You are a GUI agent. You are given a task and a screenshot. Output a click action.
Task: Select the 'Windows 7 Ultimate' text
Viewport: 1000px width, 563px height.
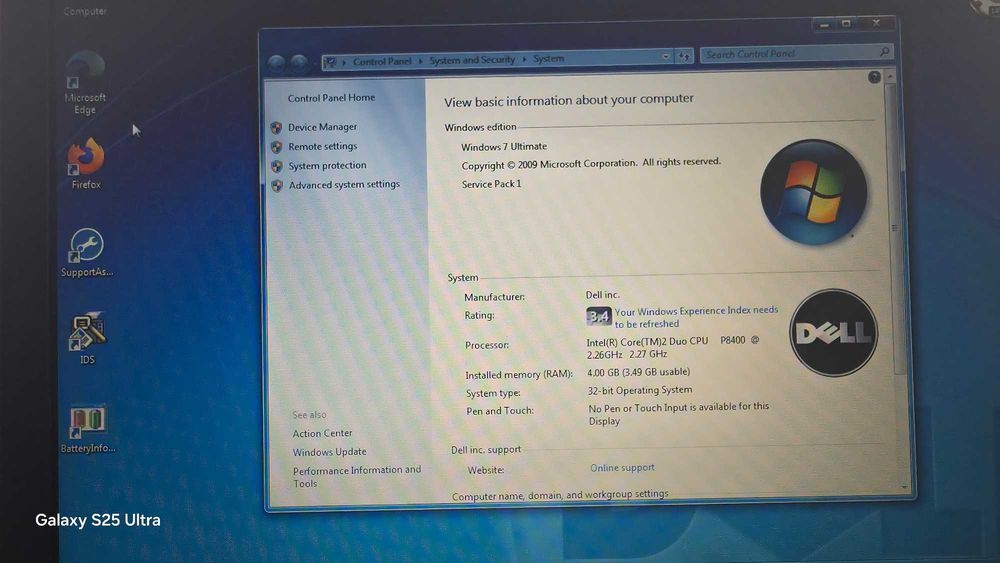504,147
